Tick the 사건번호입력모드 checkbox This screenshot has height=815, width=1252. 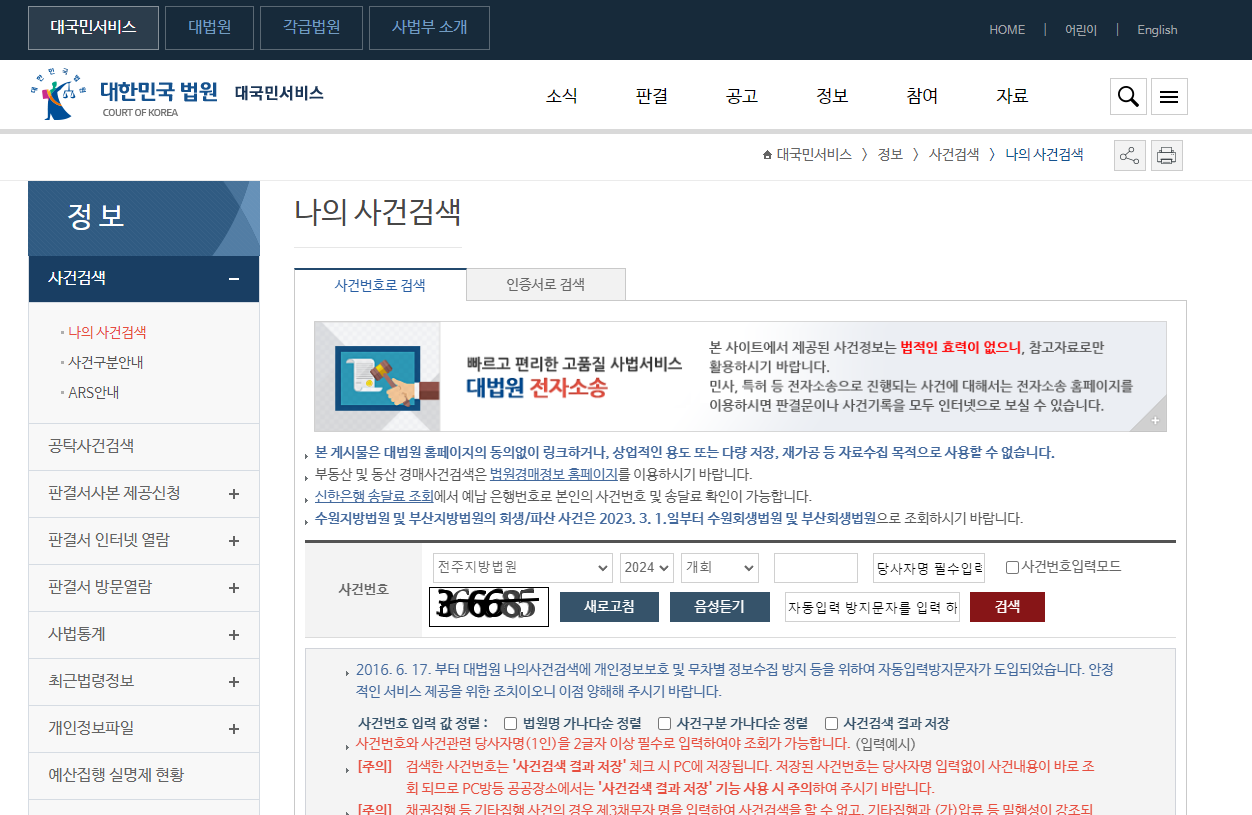pyautogui.click(x=1012, y=567)
